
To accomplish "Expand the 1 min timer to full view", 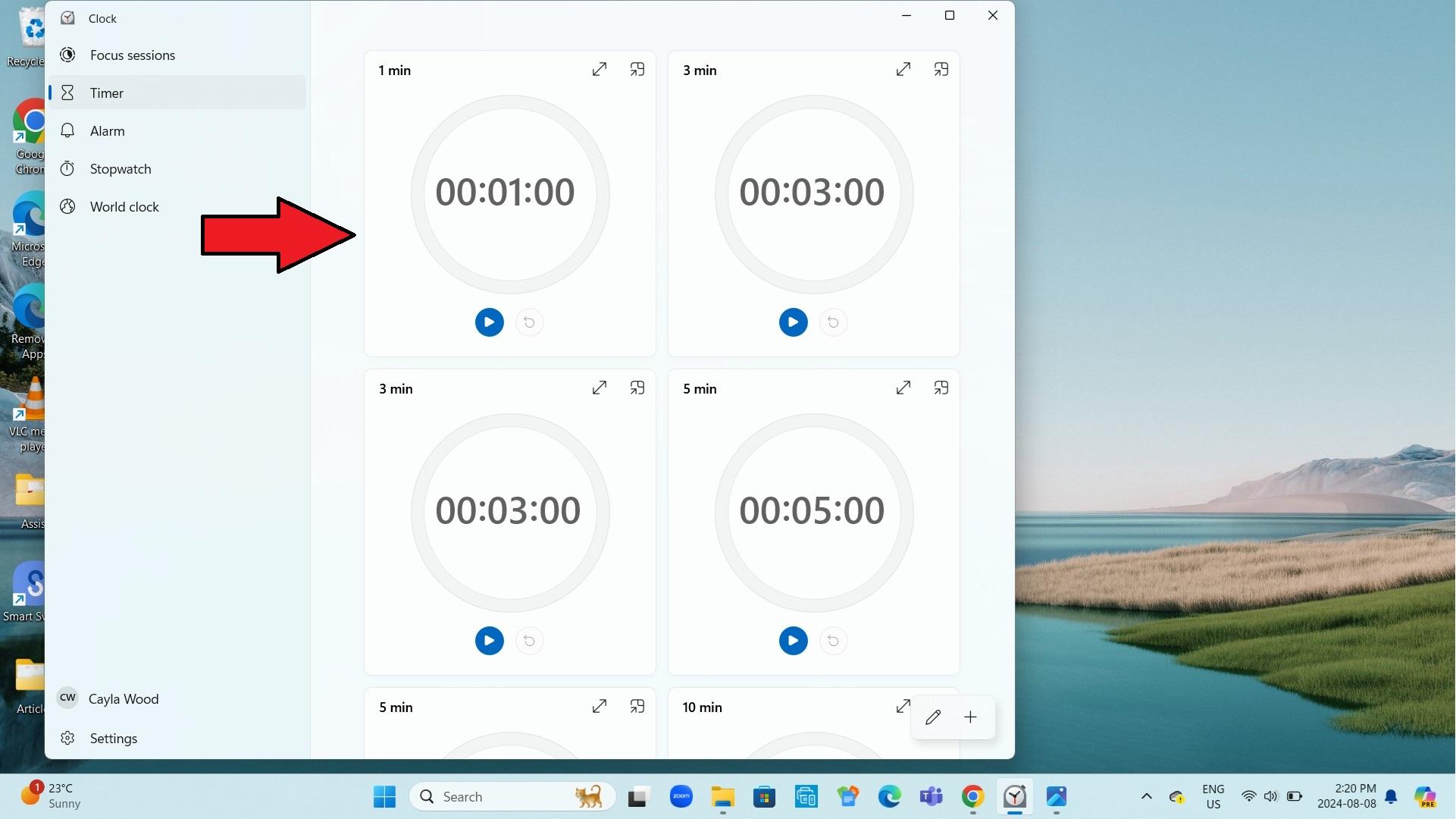I will click(599, 69).
